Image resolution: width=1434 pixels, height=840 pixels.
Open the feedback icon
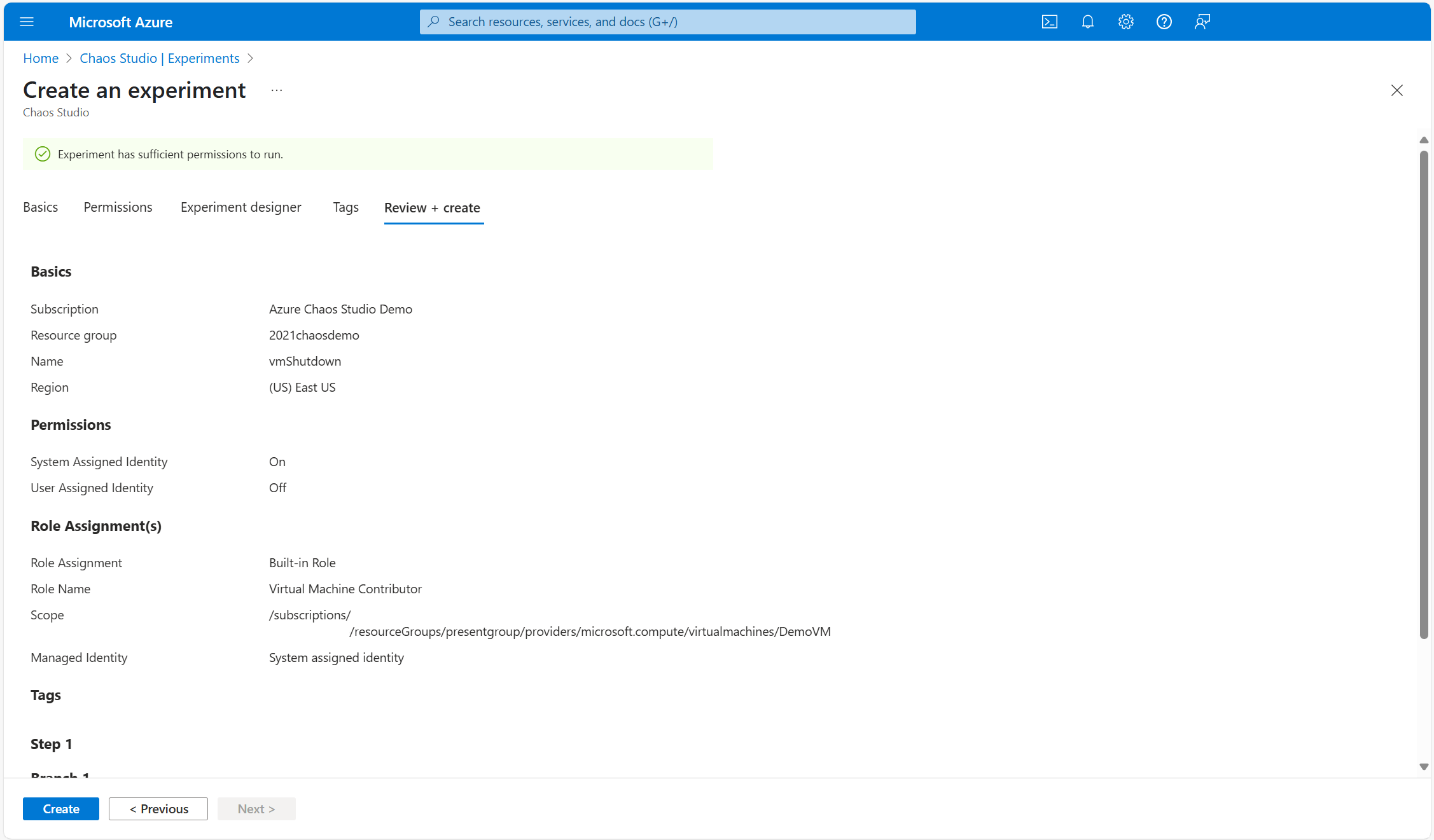coord(1202,22)
